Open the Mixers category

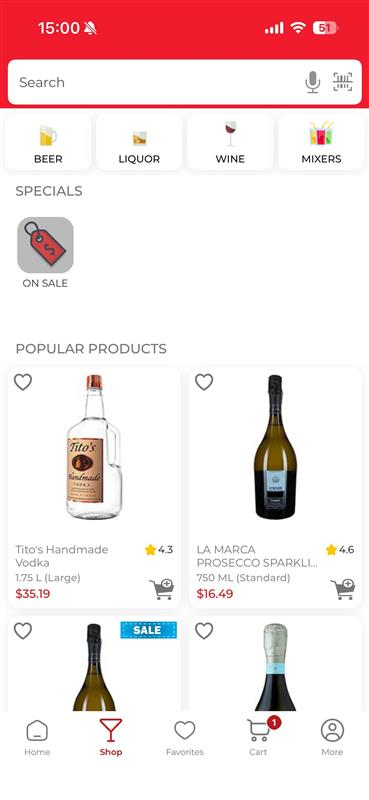click(322, 142)
